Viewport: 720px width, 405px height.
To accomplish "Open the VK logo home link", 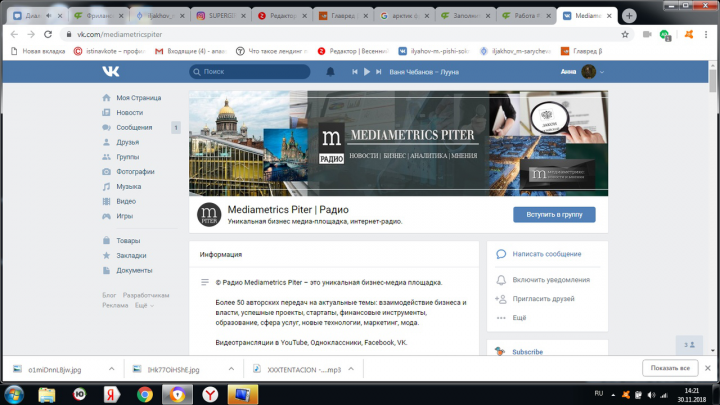I will 111,72.
